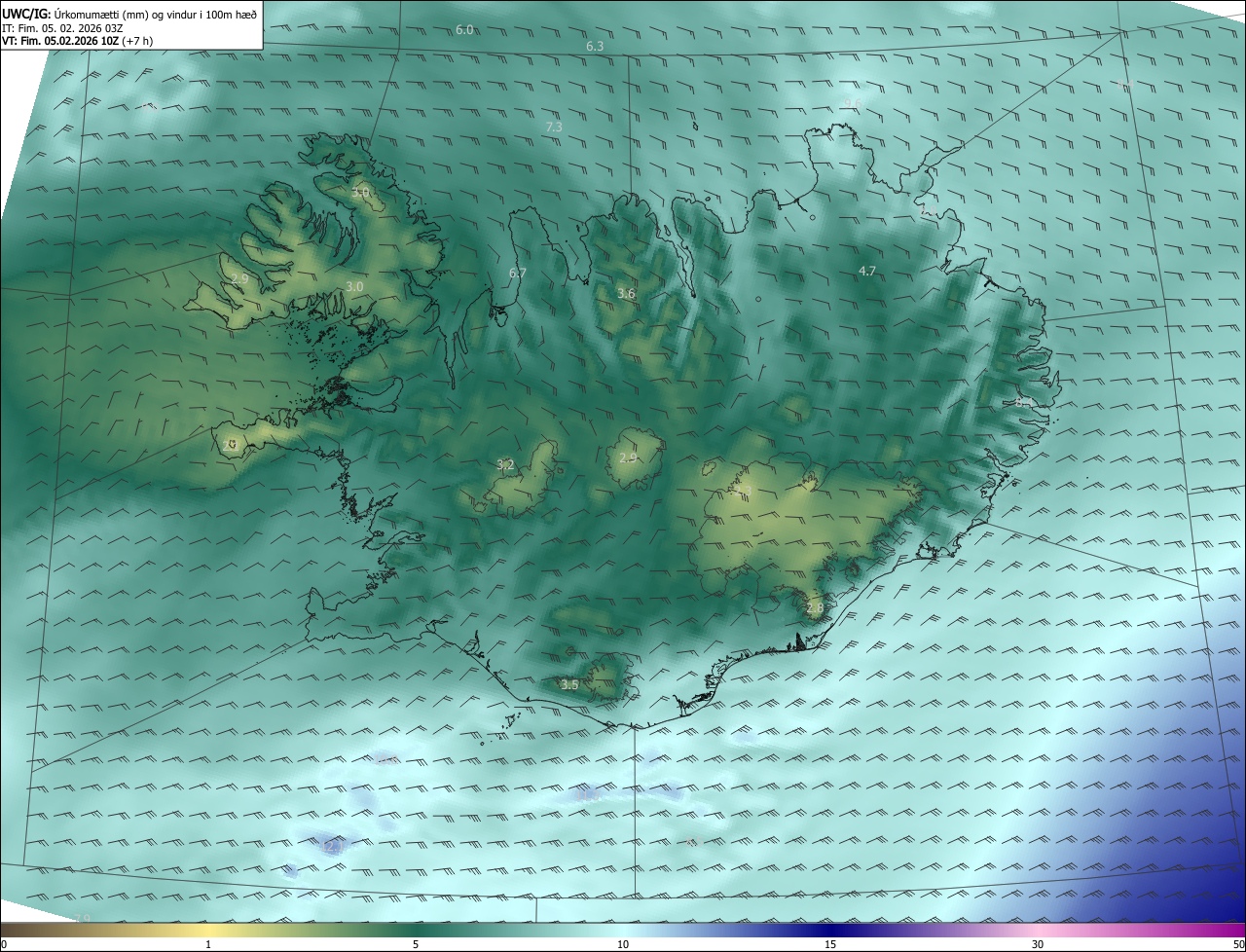The image size is (1246, 952).
Task: Click the colorbar tick label 50
Action: coord(1238,945)
